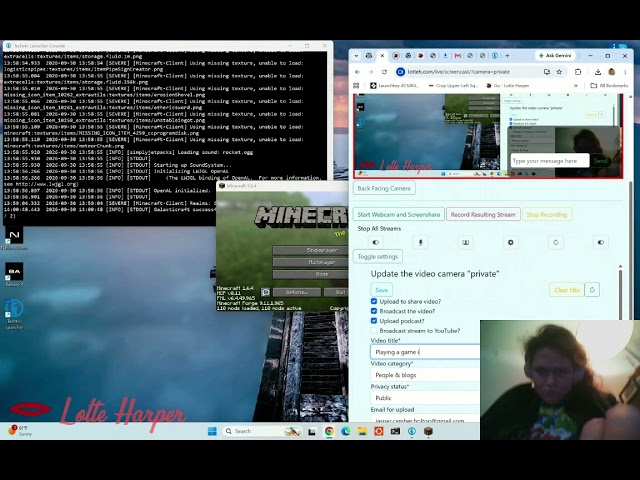
Task: Open All Bookmarks folder
Action: click(609, 86)
